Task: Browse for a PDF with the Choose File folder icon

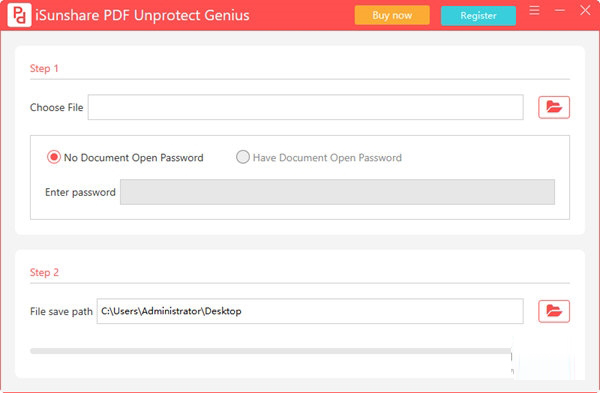Action: point(554,107)
